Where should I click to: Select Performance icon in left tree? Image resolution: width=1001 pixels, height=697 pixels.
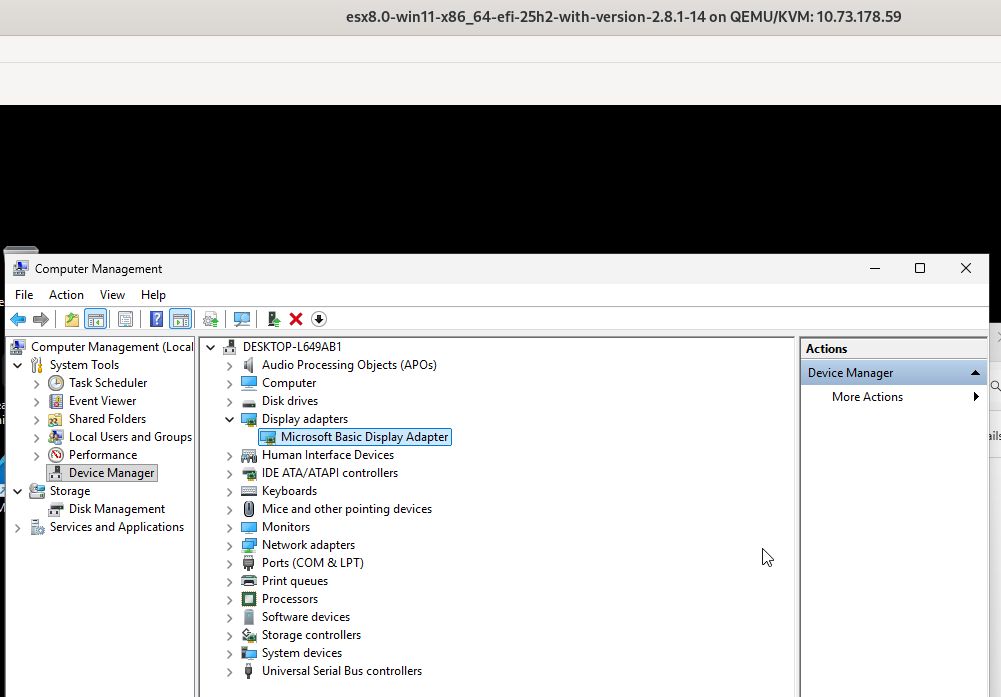click(56, 455)
